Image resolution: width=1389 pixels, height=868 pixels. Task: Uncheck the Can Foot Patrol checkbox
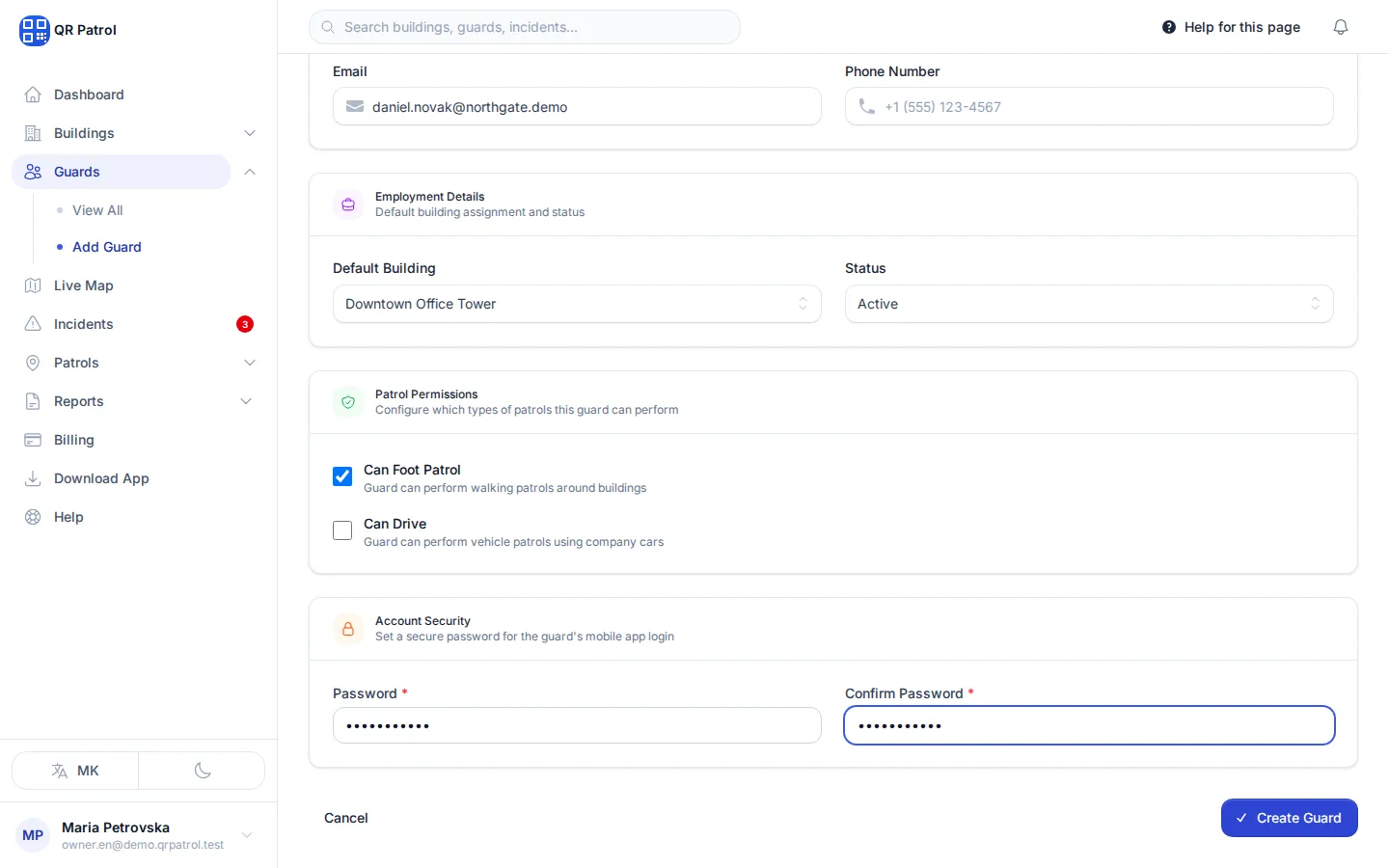[x=342, y=476]
